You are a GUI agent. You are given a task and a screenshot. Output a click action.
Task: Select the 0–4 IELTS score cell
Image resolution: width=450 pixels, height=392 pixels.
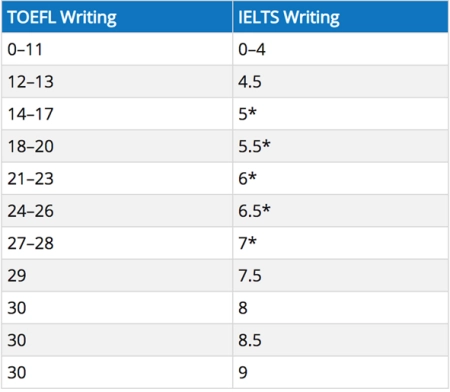340,49
